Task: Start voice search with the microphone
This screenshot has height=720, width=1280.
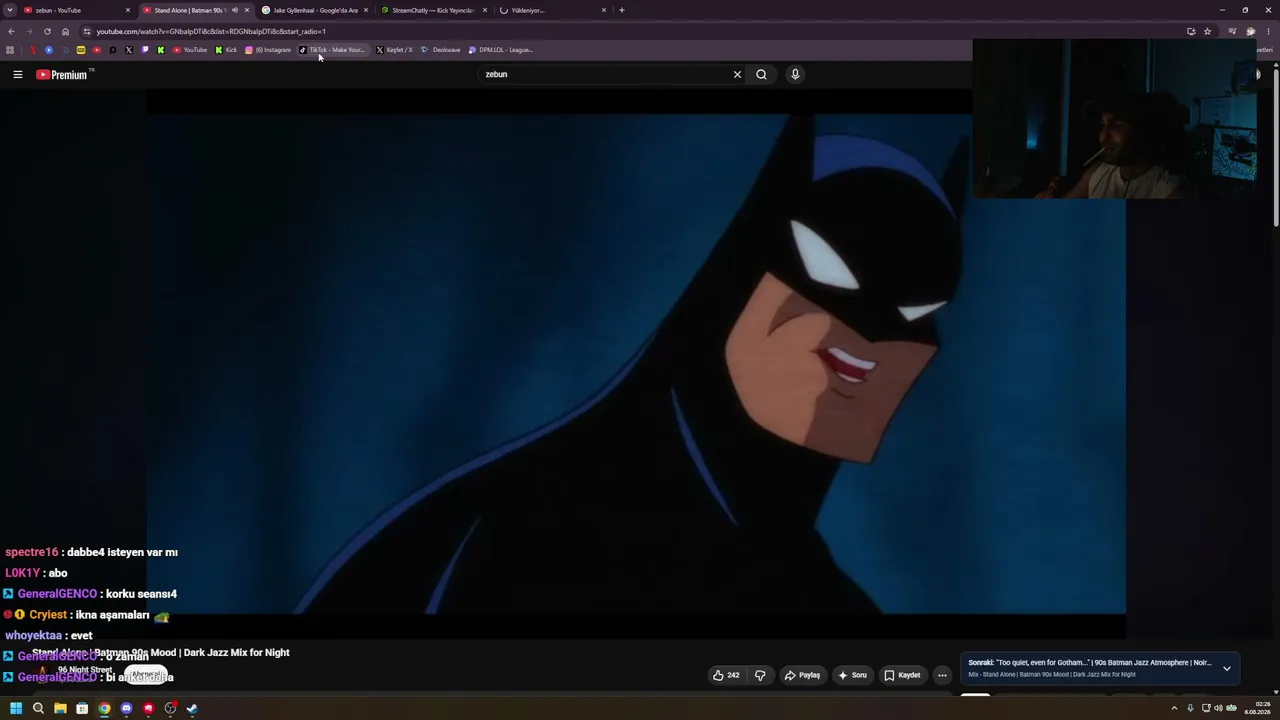Action: (795, 74)
